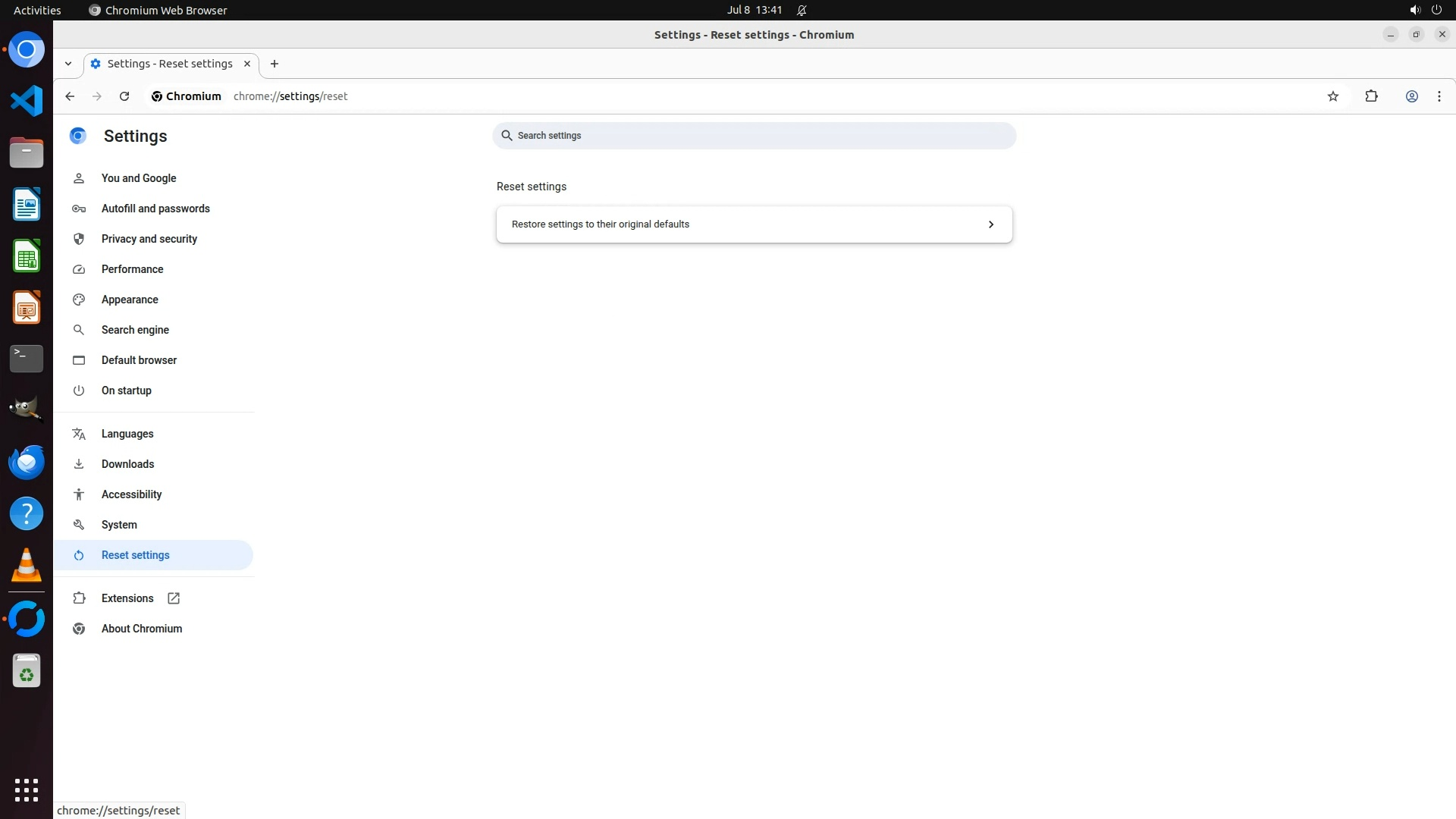This screenshot has width=1456, height=819.
Task: Open the three-dot Chromium menu
Action: point(1439,96)
